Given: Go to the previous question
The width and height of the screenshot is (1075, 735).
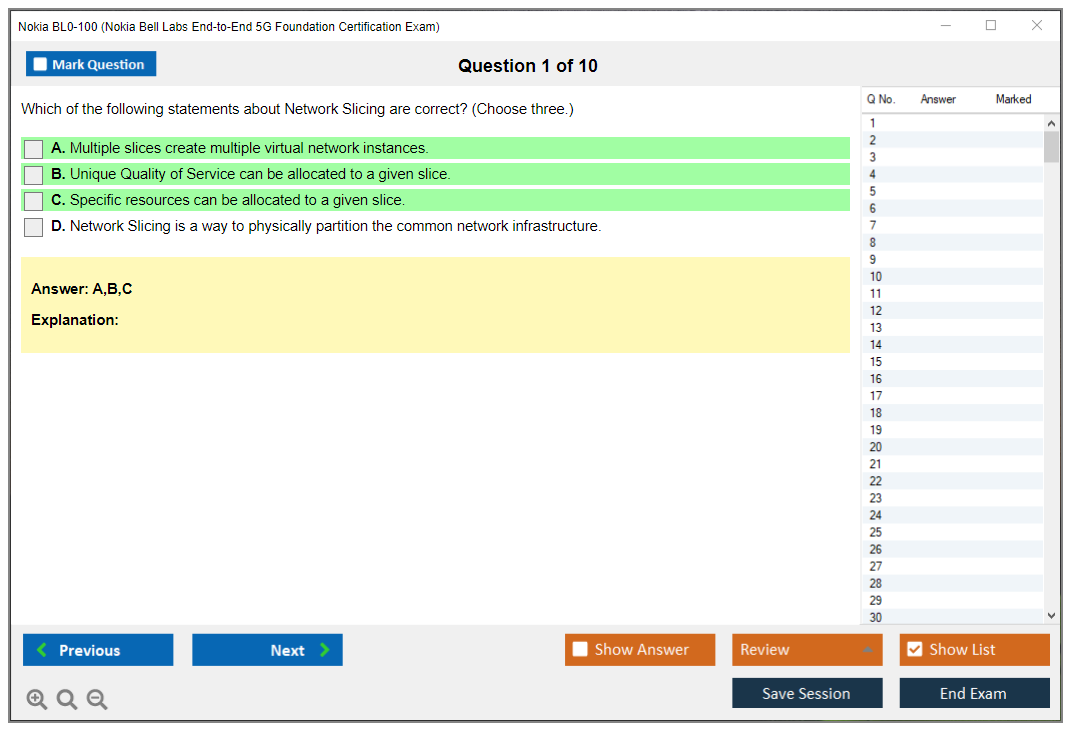Looking at the screenshot, I should tap(98, 650).
